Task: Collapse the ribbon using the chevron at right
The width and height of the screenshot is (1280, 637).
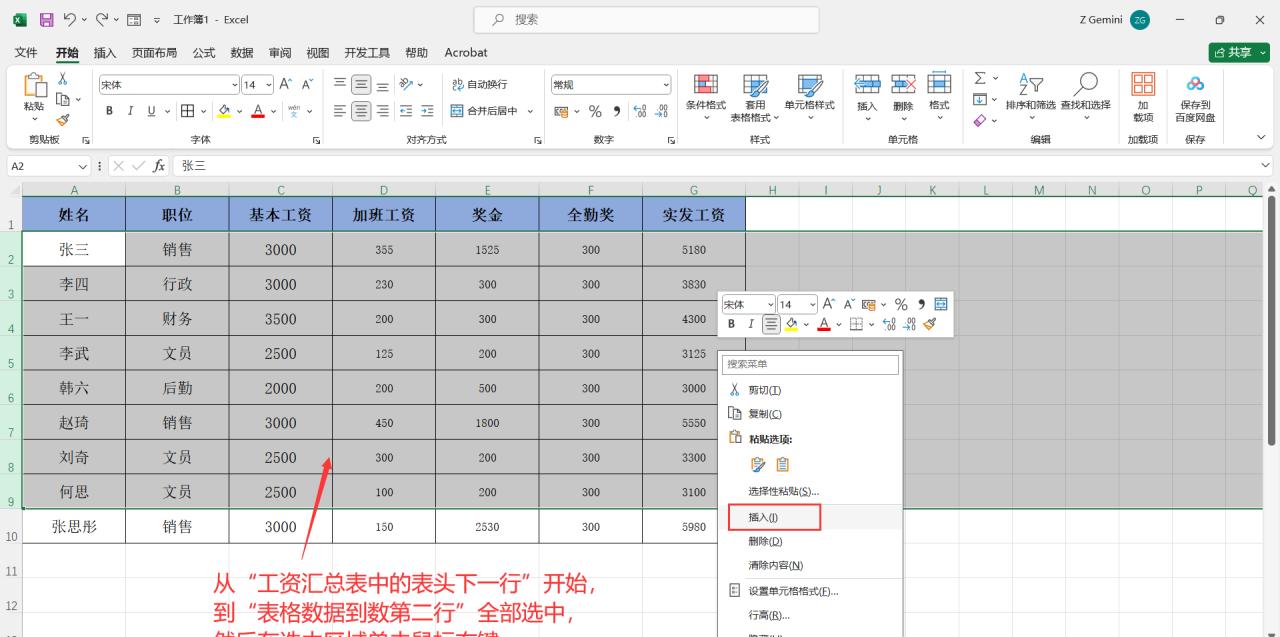Action: click(1260, 138)
